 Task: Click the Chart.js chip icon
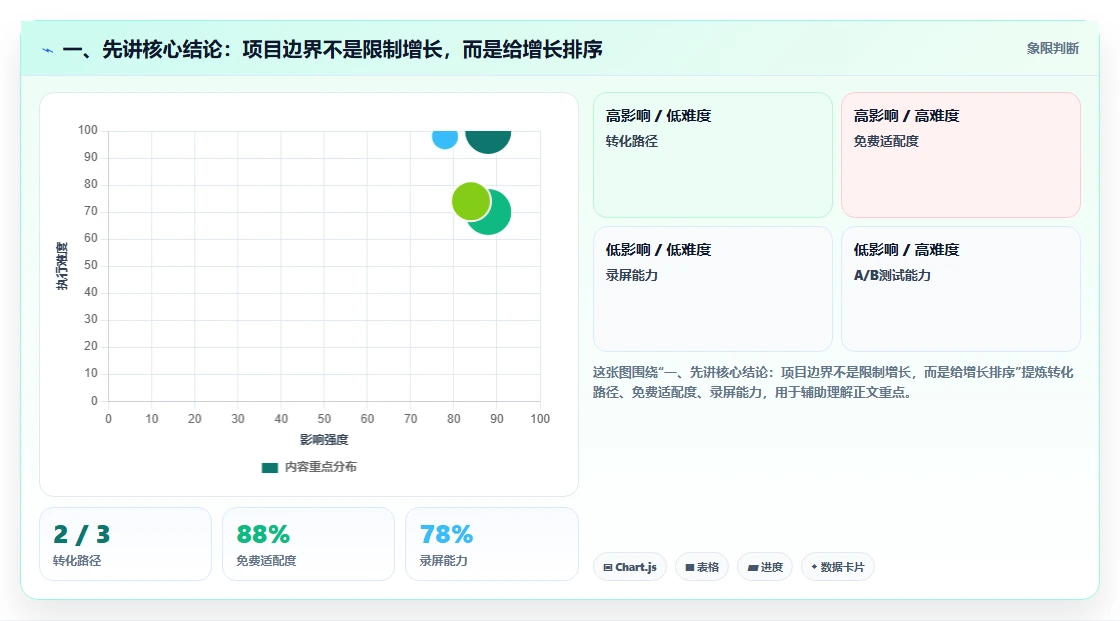coord(608,567)
